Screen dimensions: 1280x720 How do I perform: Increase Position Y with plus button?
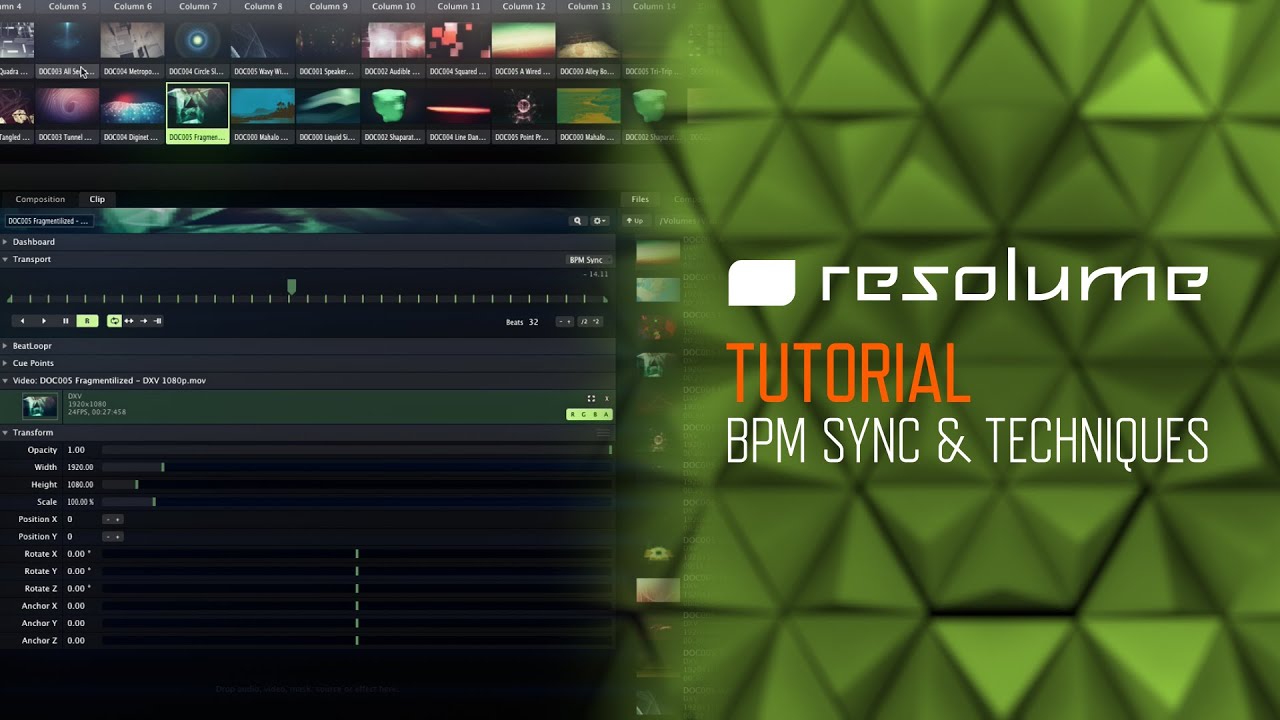click(118, 537)
